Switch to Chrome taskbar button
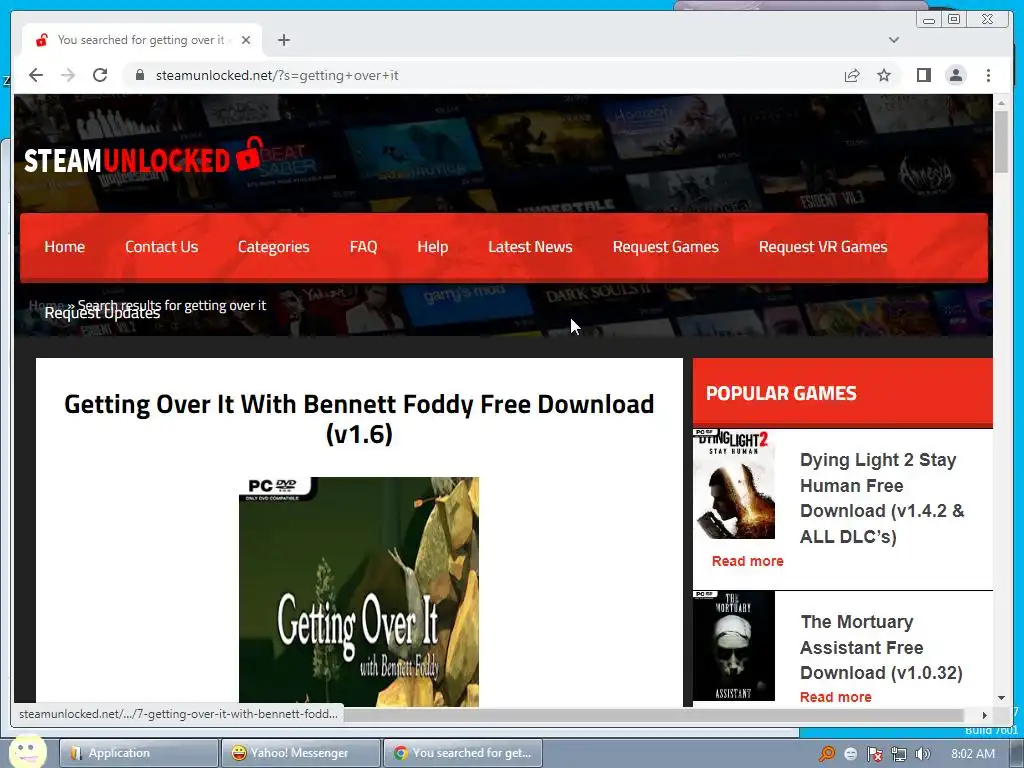 (x=462, y=753)
